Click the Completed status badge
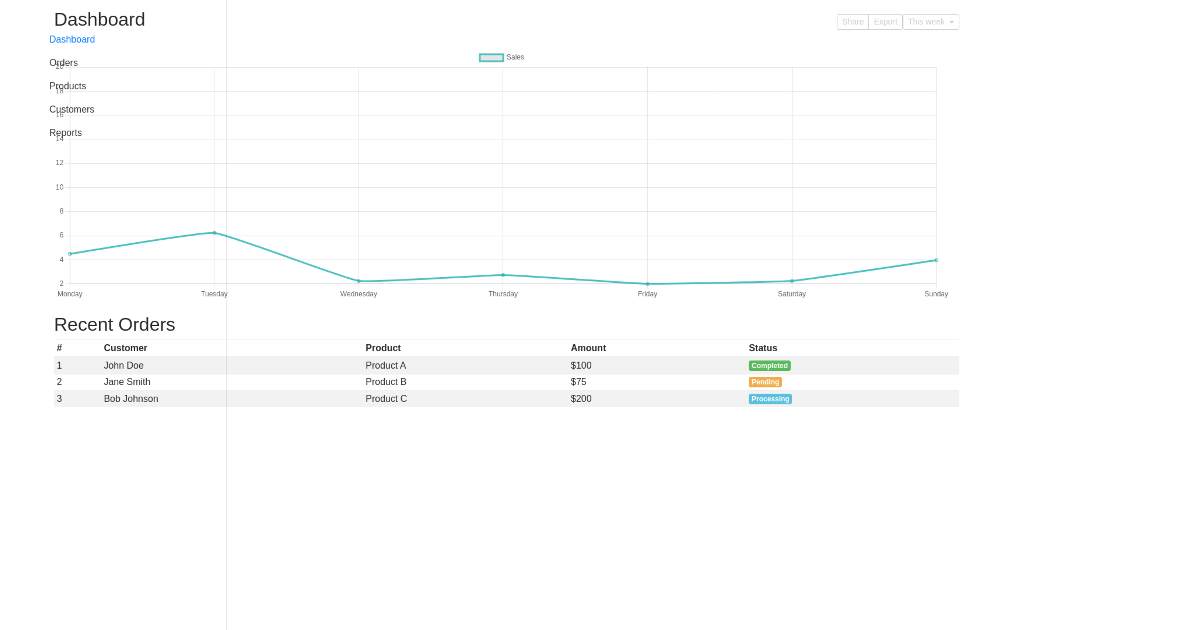1200x630 pixels. click(x=769, y=366)
